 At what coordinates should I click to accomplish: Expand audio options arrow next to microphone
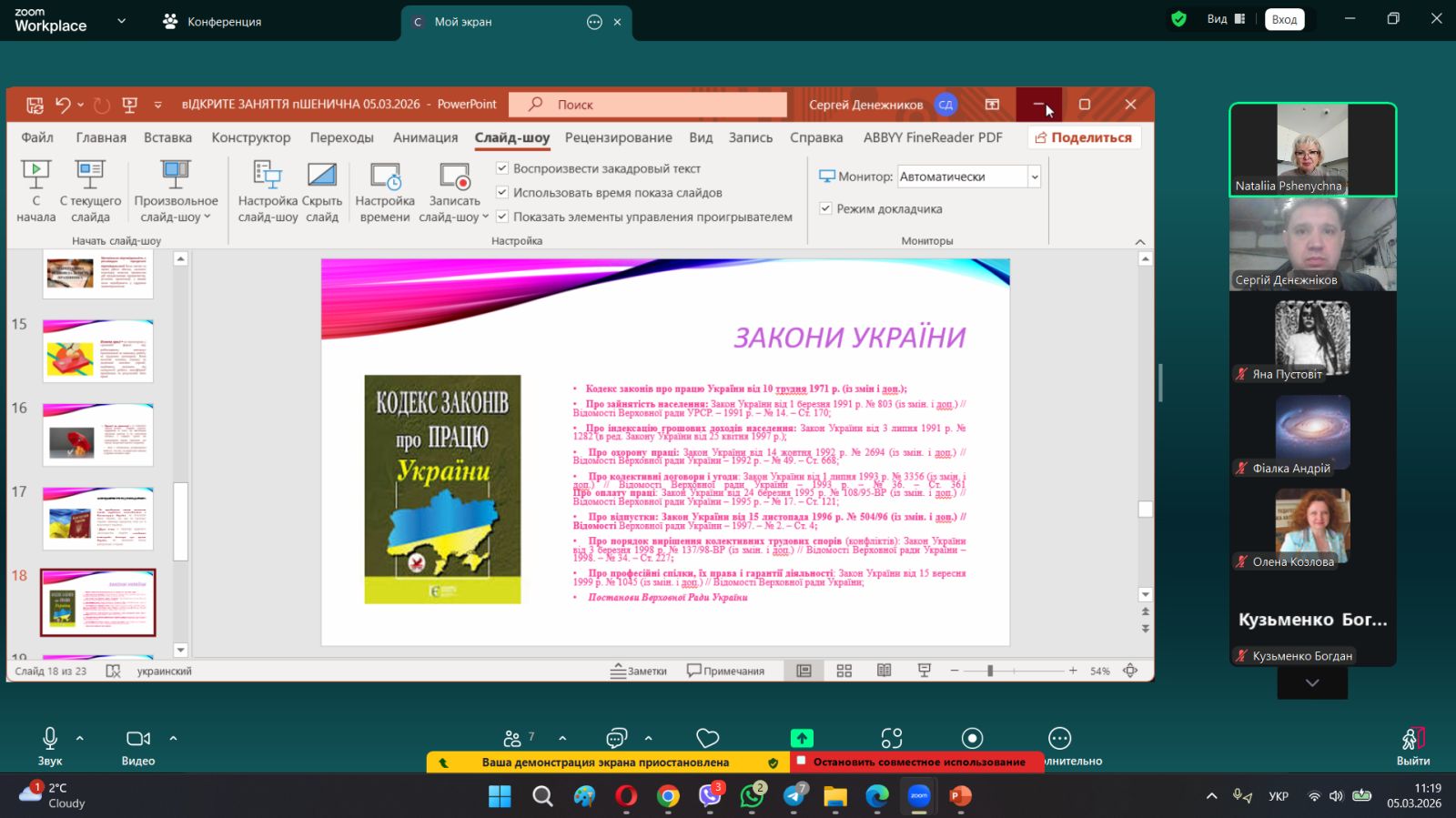(x=80, y=738)
